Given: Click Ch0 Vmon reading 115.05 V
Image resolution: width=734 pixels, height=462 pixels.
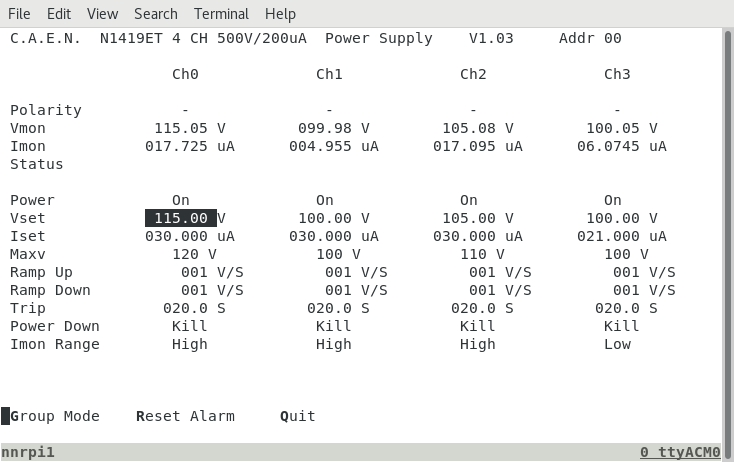Looking at the screenshot, I should tap(190, 128).
